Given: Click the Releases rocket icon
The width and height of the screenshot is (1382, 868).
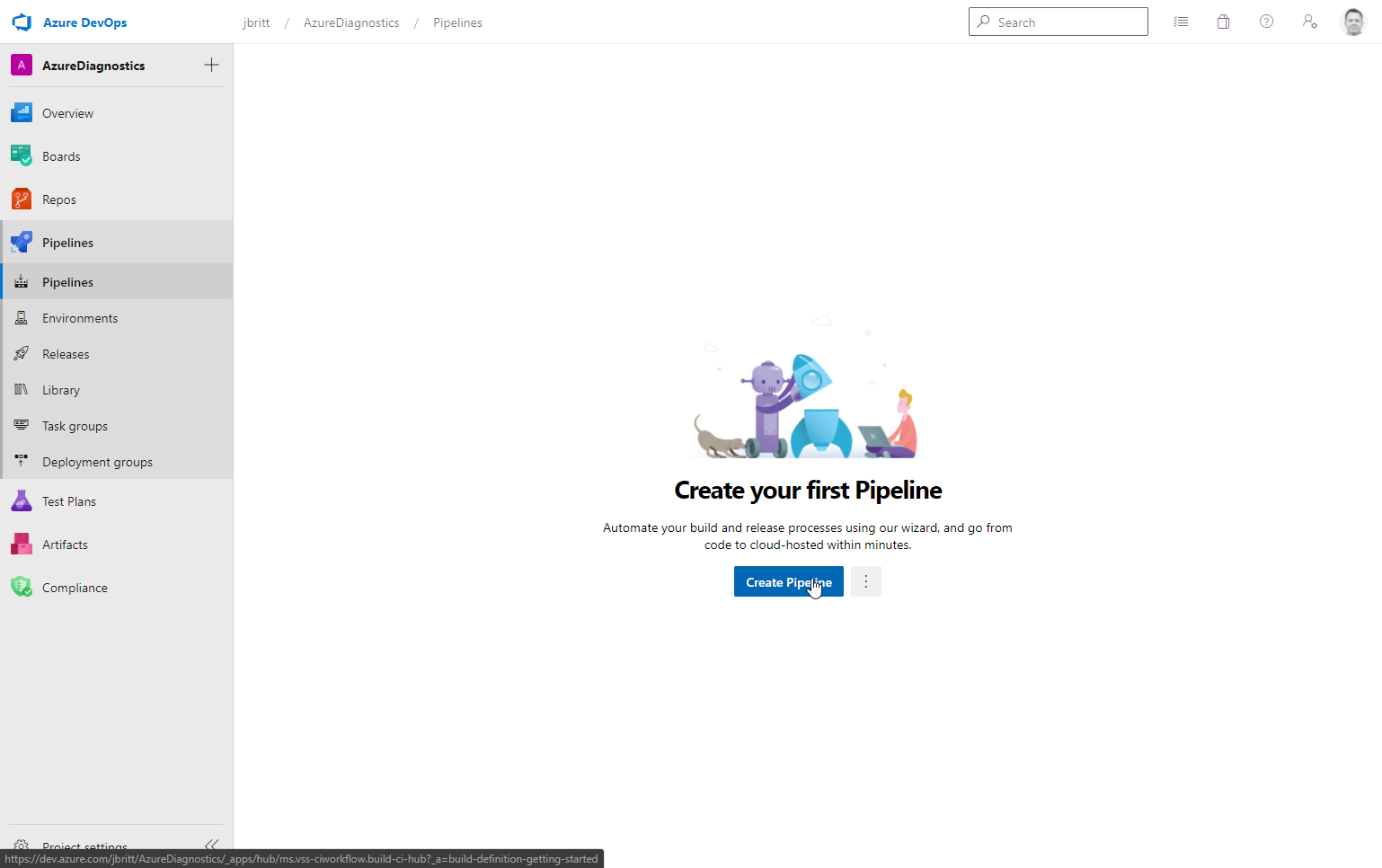Looking at the screenshot, I should coord(22,353).
